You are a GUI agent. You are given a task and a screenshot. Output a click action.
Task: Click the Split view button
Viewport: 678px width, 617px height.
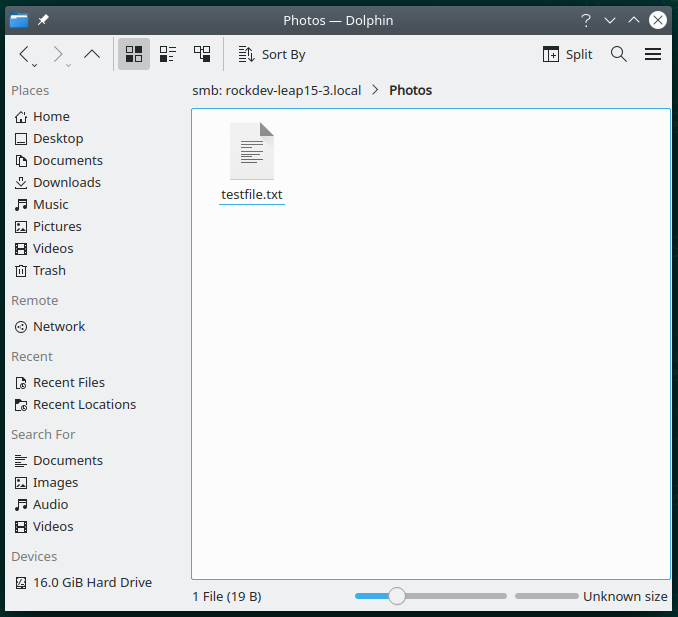point(567,54)
